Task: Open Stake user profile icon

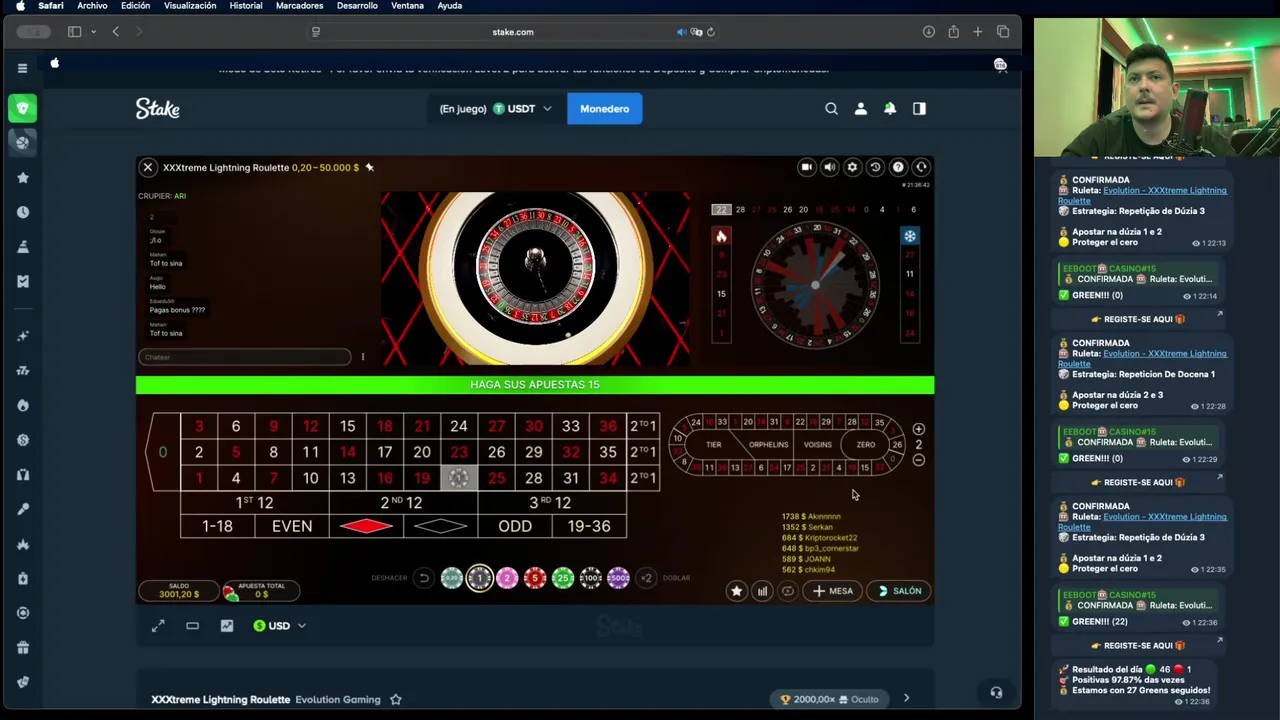Action: pos(860,108)
